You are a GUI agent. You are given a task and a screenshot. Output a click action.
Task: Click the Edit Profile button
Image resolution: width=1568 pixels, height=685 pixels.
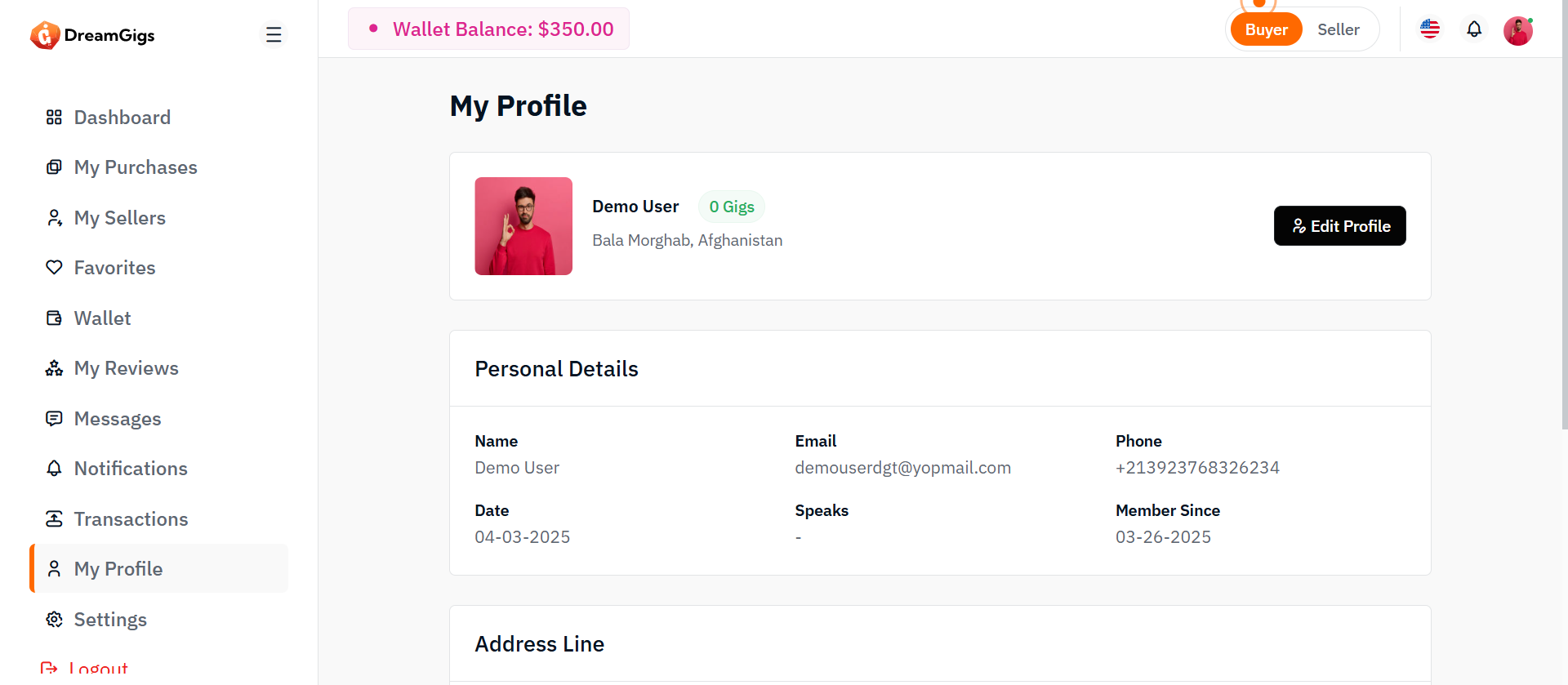pyautogui.click(x=1339, y=226)
